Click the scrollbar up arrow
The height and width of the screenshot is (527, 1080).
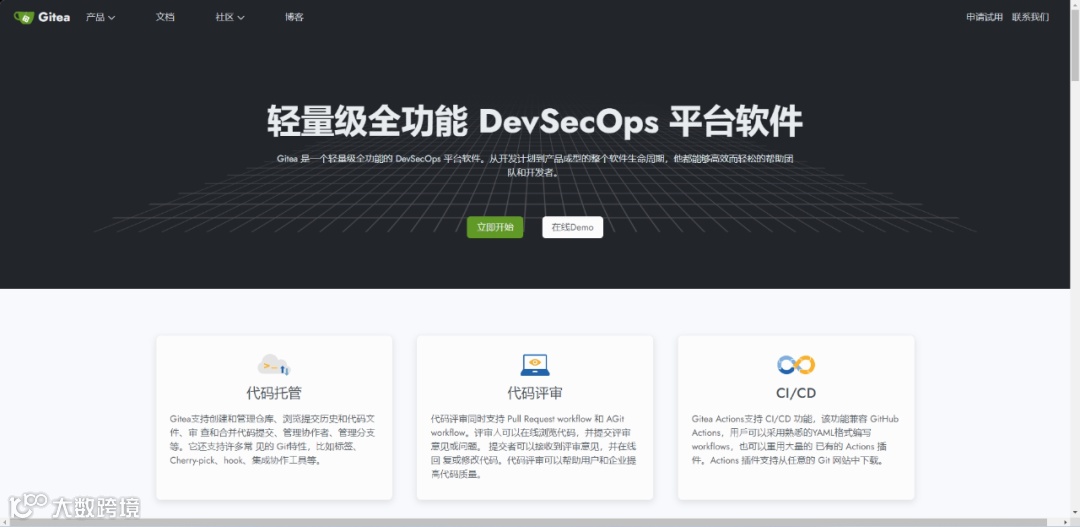pos(1074,5)
